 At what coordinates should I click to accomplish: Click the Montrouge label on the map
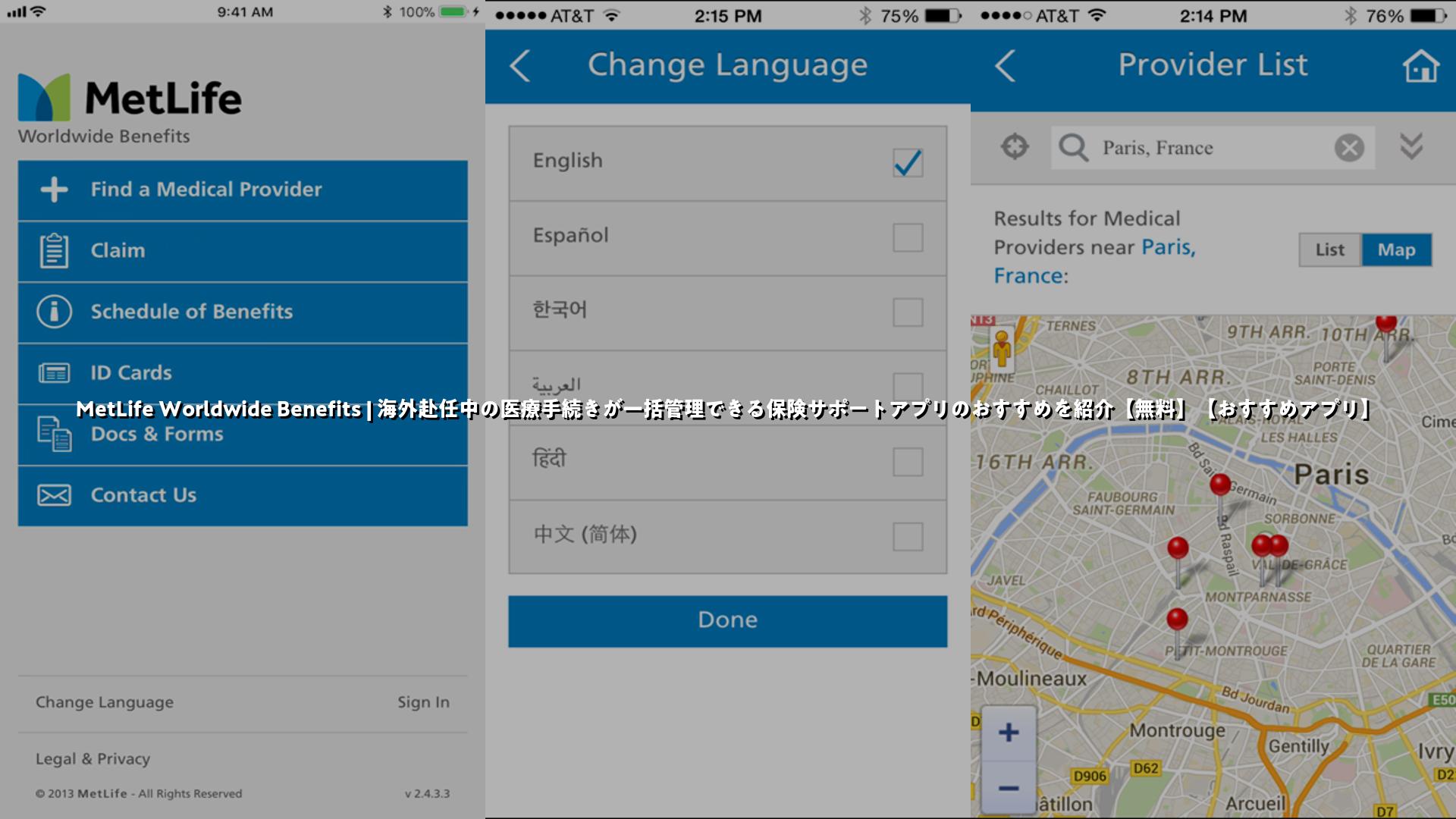(1178, 730)
